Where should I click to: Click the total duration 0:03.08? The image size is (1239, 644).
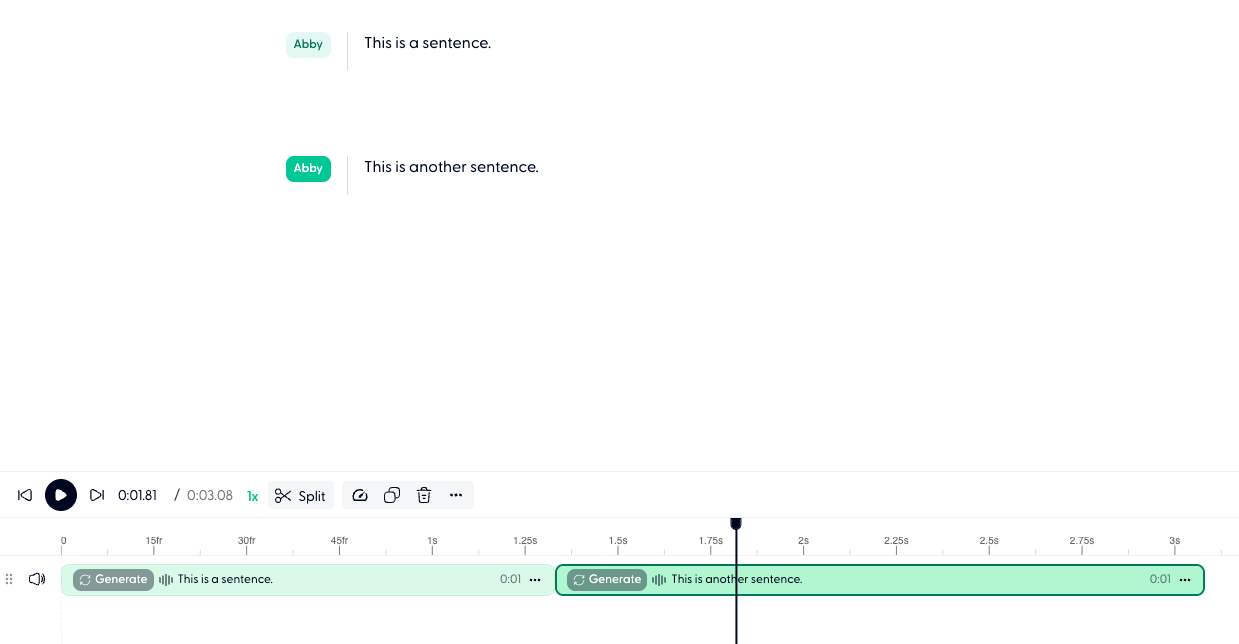click(x=210, y=495)
